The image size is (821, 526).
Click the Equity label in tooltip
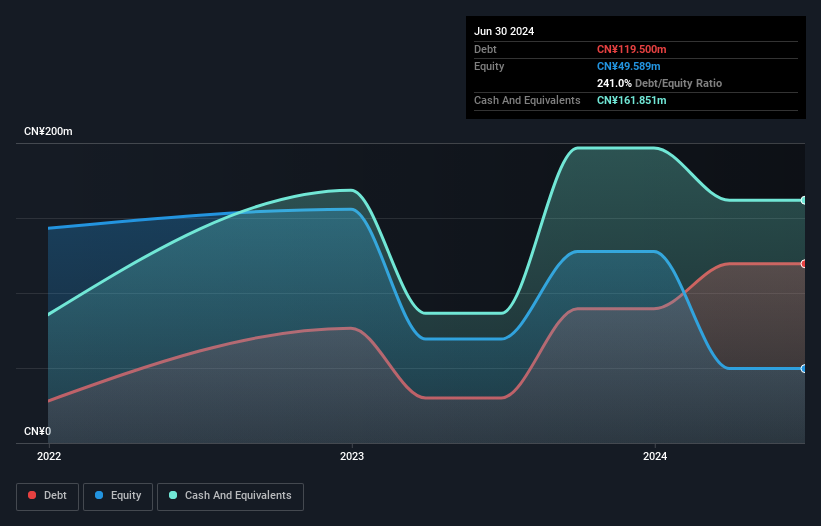[x=489, y=66]
